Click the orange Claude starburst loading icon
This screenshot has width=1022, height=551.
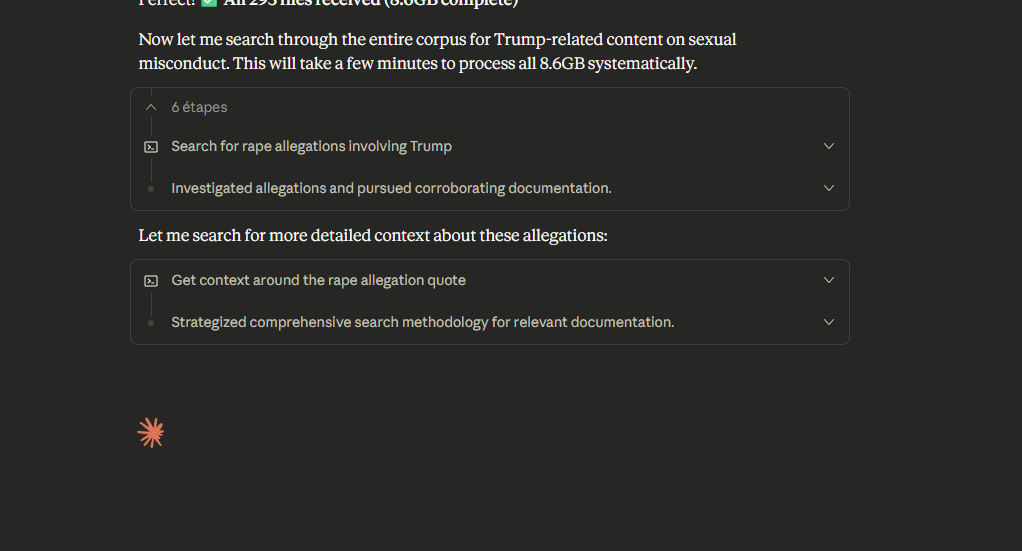coord(151,433)
